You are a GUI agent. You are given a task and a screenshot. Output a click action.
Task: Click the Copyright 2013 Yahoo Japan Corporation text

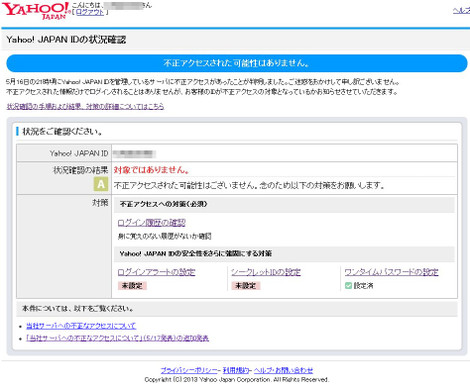click(237, 380)
